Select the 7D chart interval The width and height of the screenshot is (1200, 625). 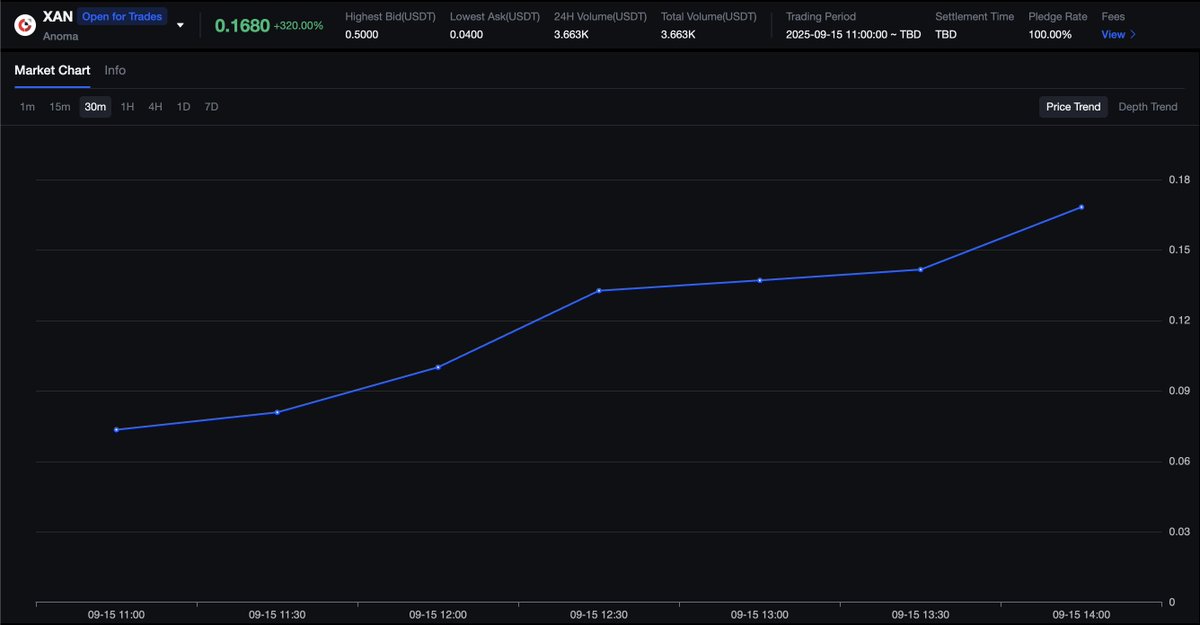pyautogui.click(x=211, y=107)
